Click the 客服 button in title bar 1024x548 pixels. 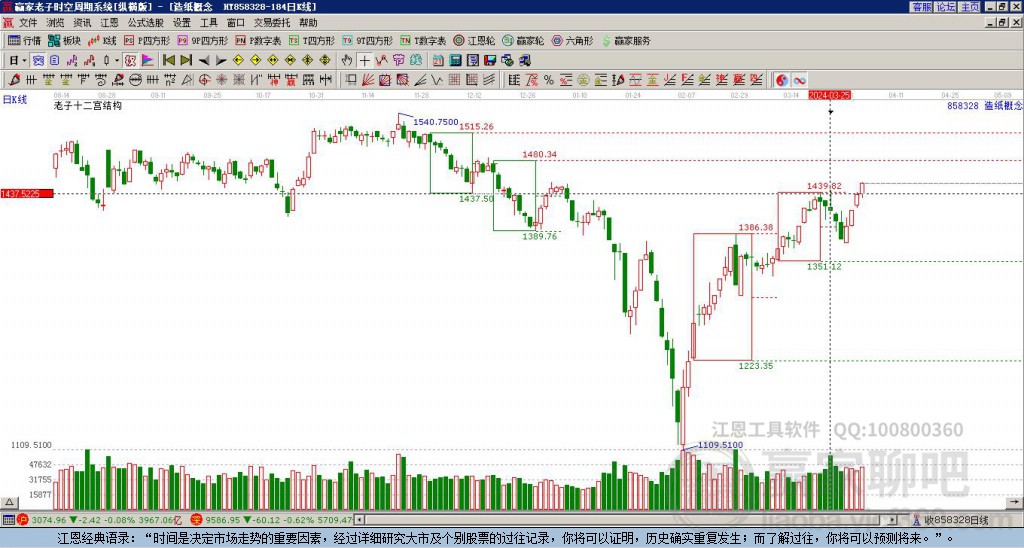[x=922, y=7]
